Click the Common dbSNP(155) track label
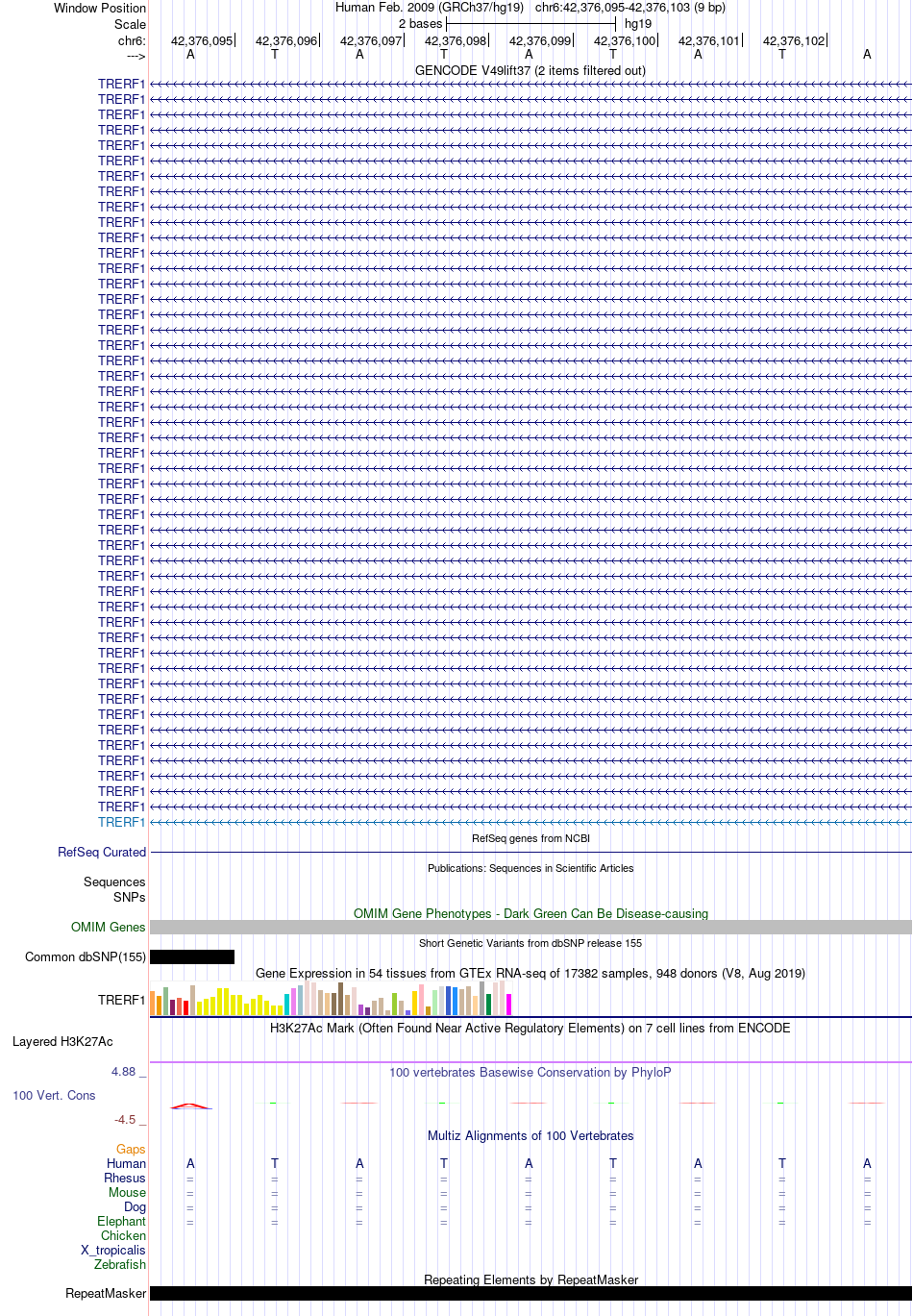Viewport: 913px width, 1316px height. click(86, 956)
